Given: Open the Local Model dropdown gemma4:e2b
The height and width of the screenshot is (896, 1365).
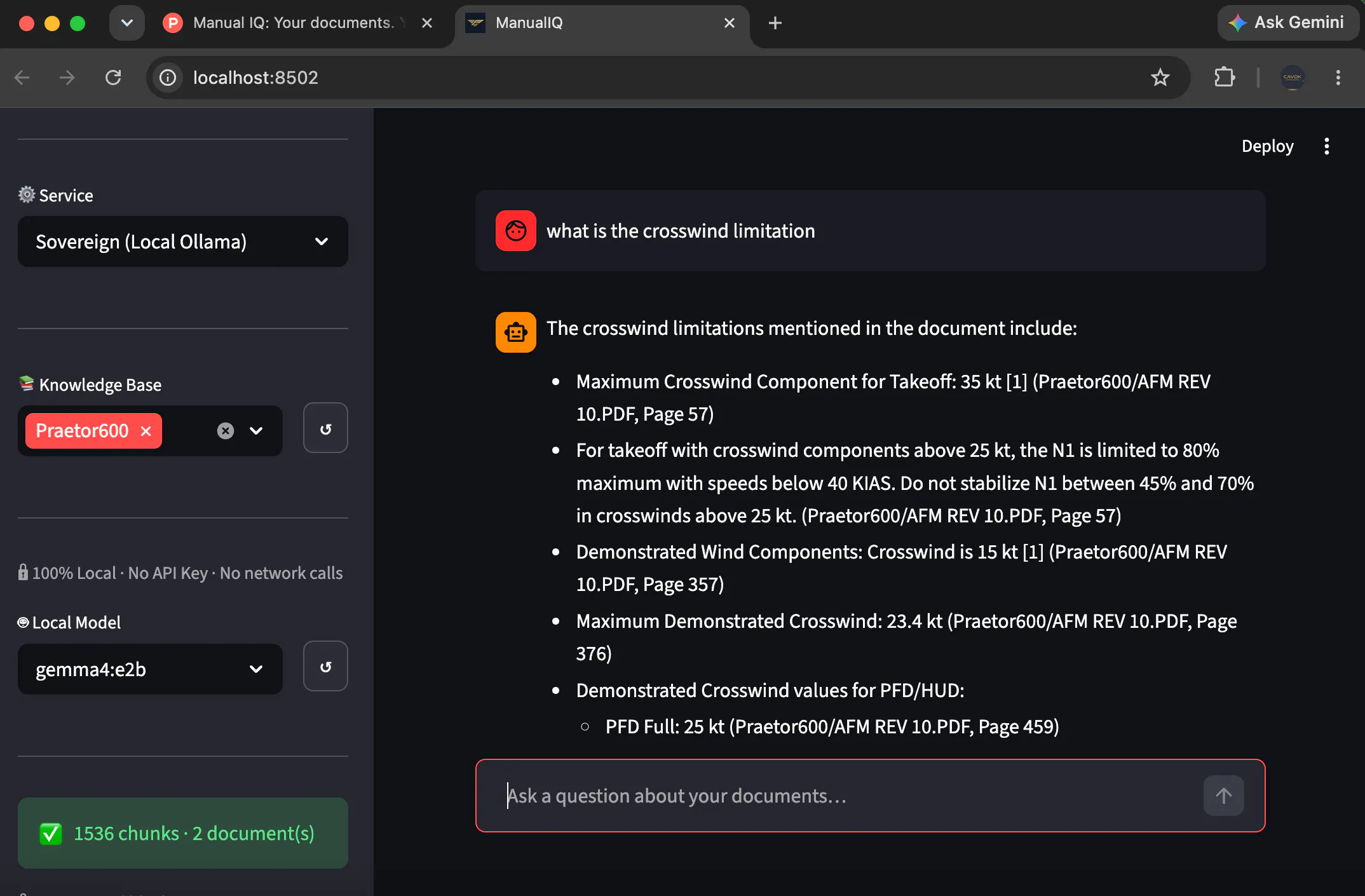Looking at the screenshot, I should coord(150,669).
